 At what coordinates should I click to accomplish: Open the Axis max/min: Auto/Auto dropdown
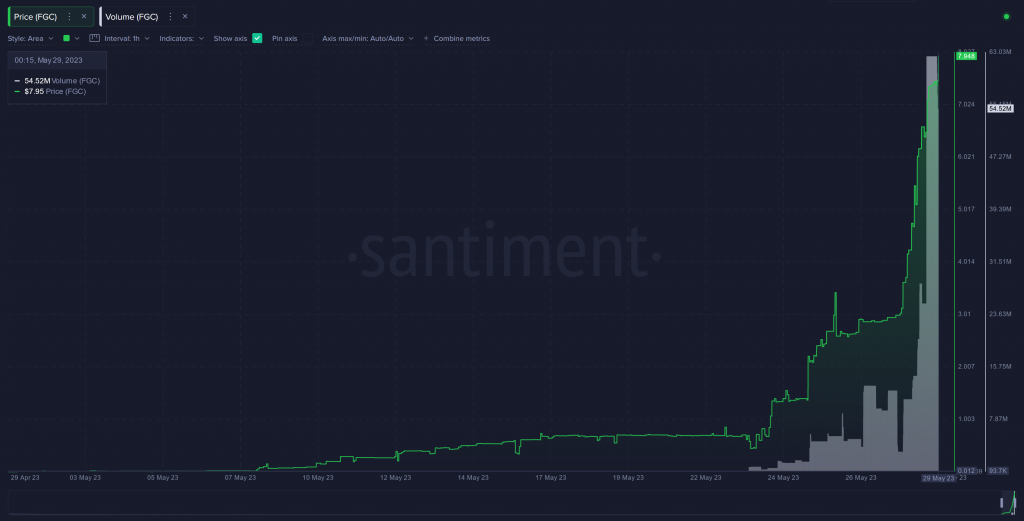click(x=368, y=39)
